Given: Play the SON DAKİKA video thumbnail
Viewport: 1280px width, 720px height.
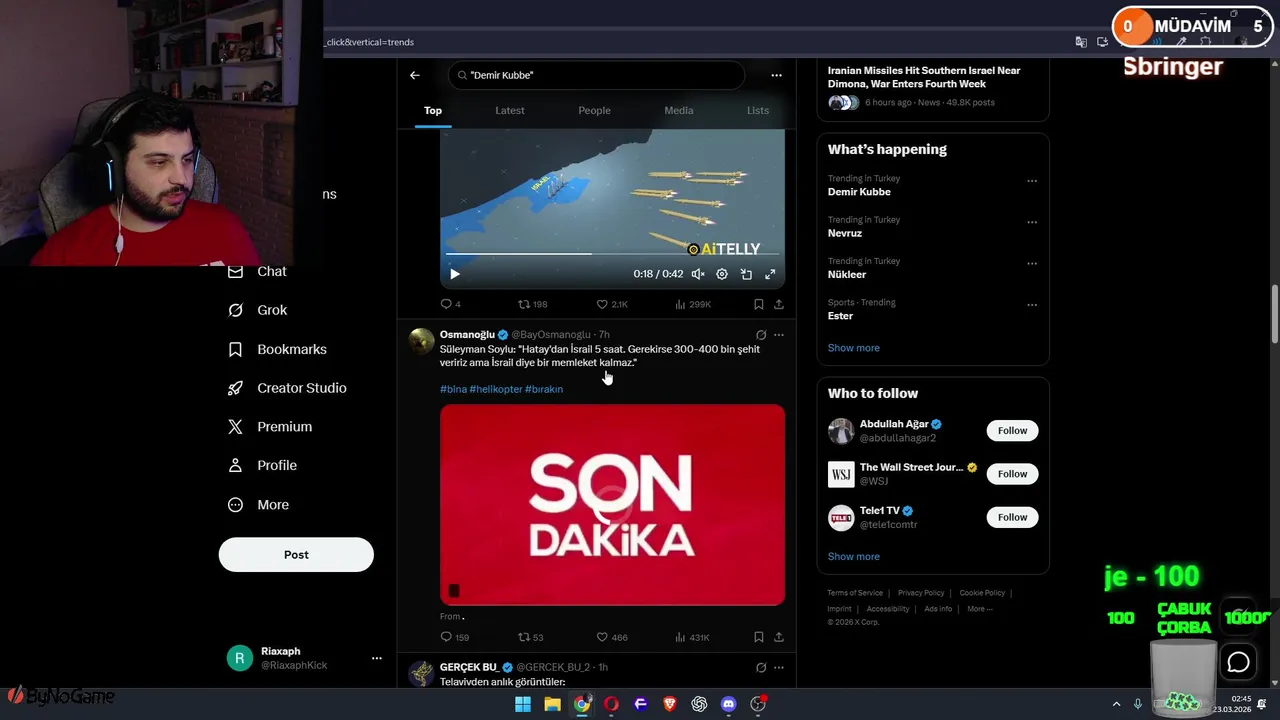Looking at the screenshot, I should point(612,505).
